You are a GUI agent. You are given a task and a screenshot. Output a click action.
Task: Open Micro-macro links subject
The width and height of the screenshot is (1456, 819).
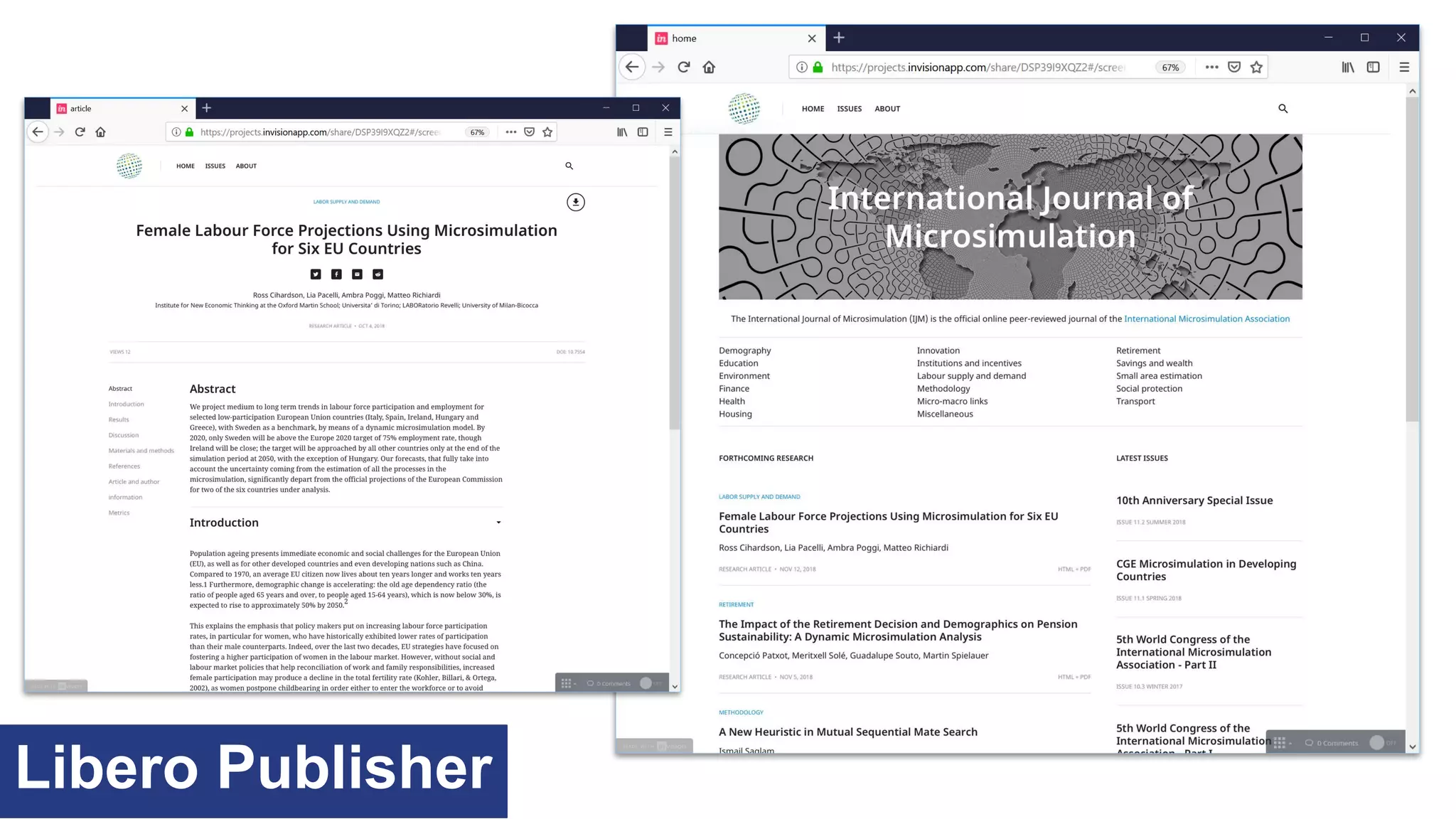click(952, 402)
